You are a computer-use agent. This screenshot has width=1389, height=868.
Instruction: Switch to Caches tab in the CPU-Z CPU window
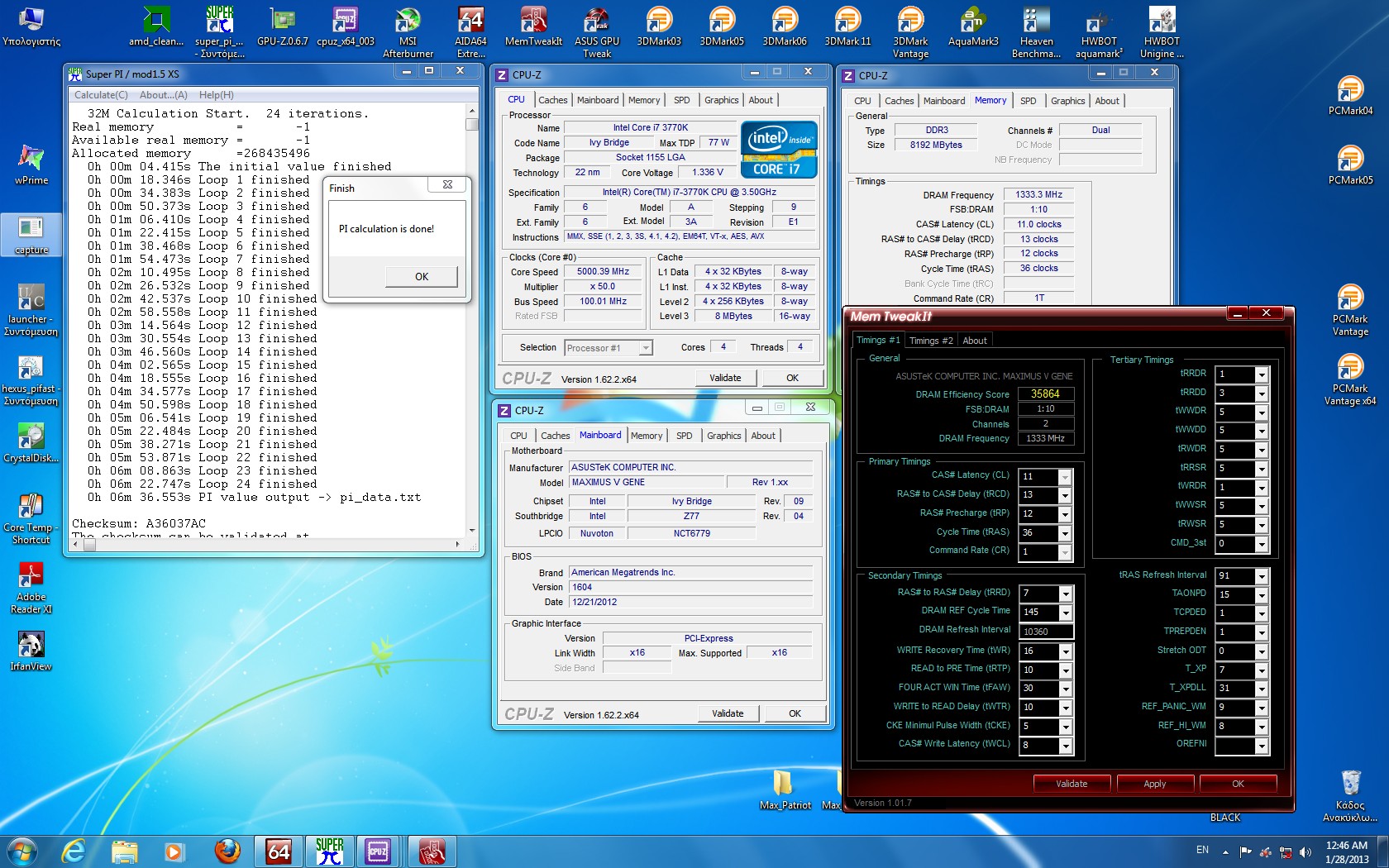click(x=553, y=100)
